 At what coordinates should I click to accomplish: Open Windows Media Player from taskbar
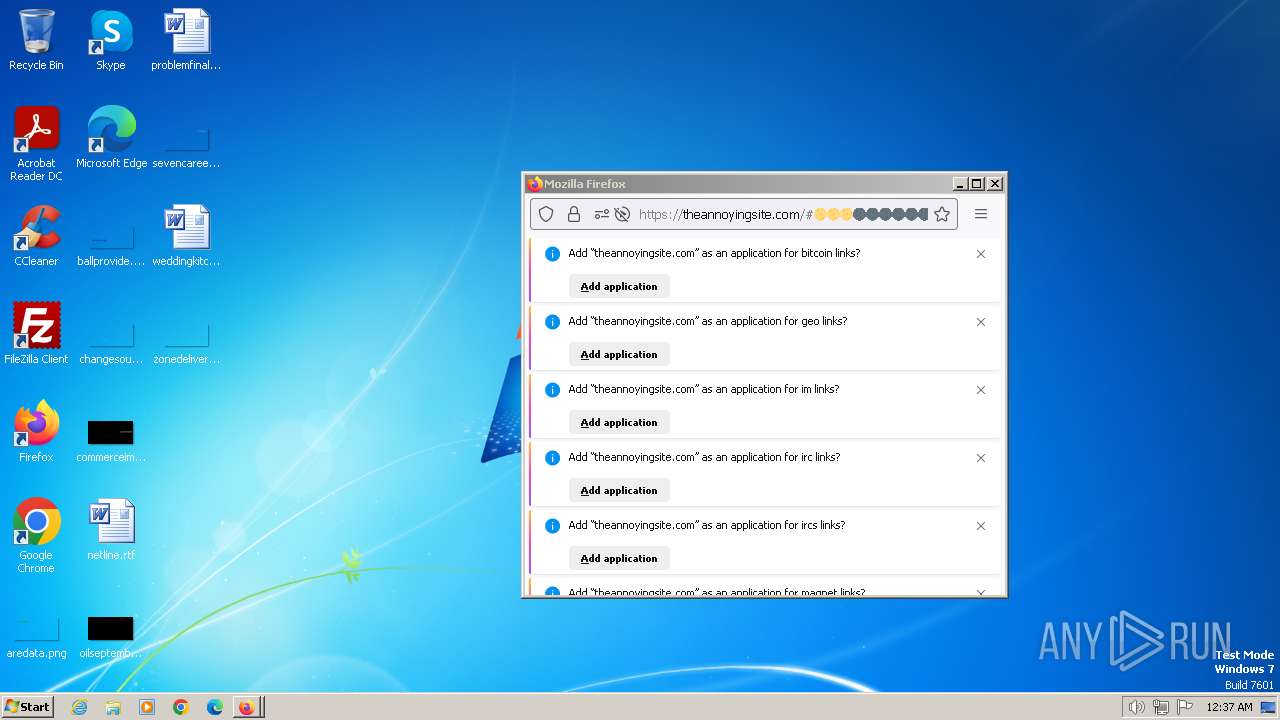(x=147, y=707)
